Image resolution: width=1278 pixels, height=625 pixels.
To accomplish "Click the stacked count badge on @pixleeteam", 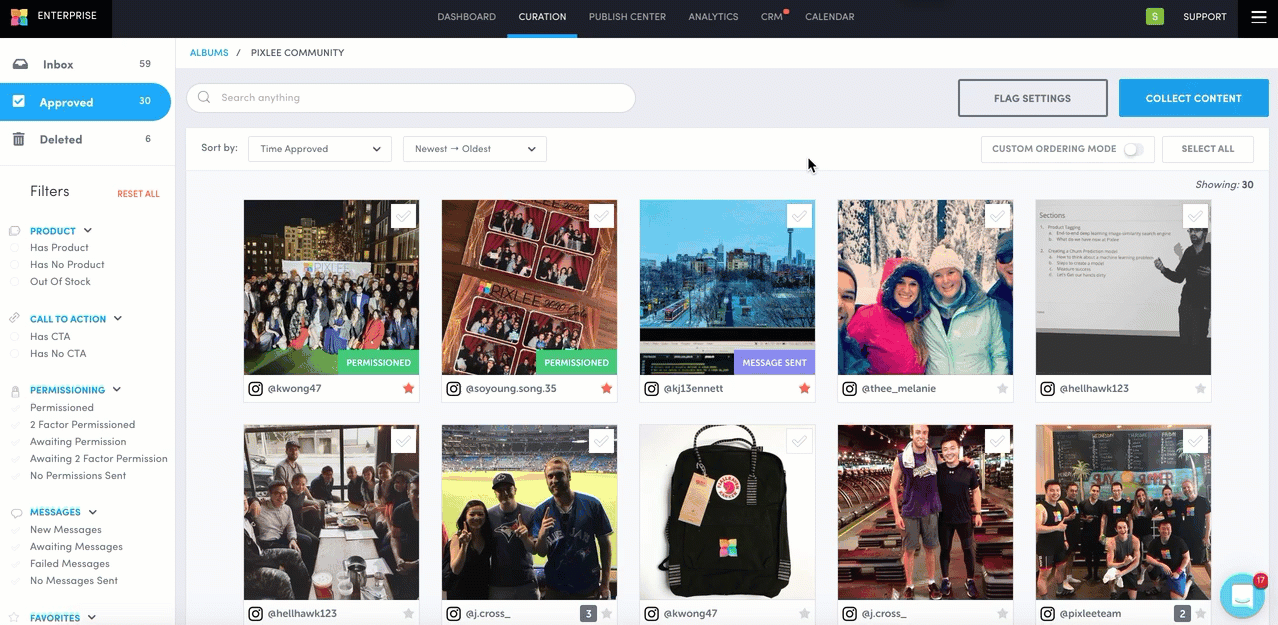I will (1182, 613).
